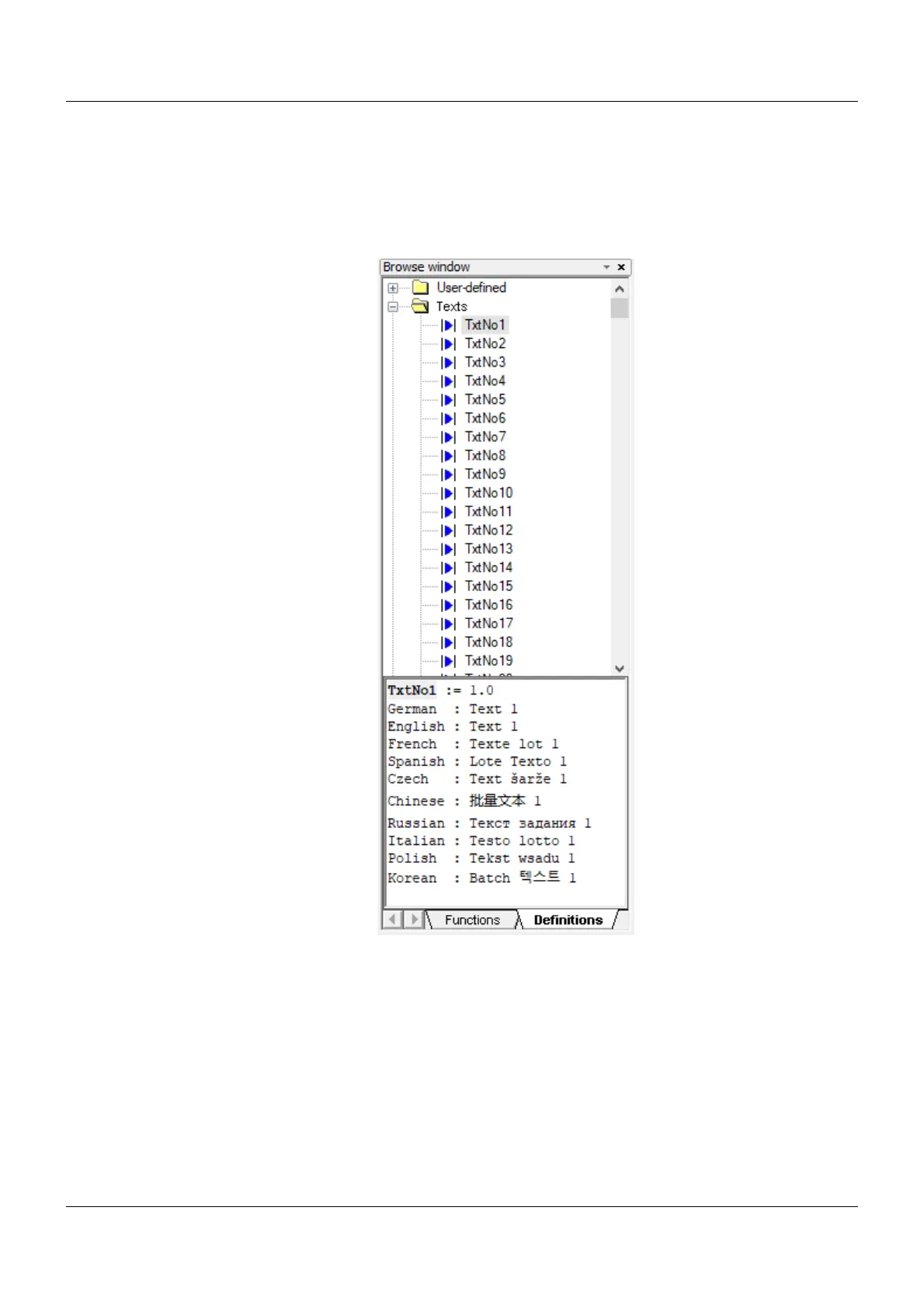Select TxtNo14 in the Texts list

(x=488, y=568)
